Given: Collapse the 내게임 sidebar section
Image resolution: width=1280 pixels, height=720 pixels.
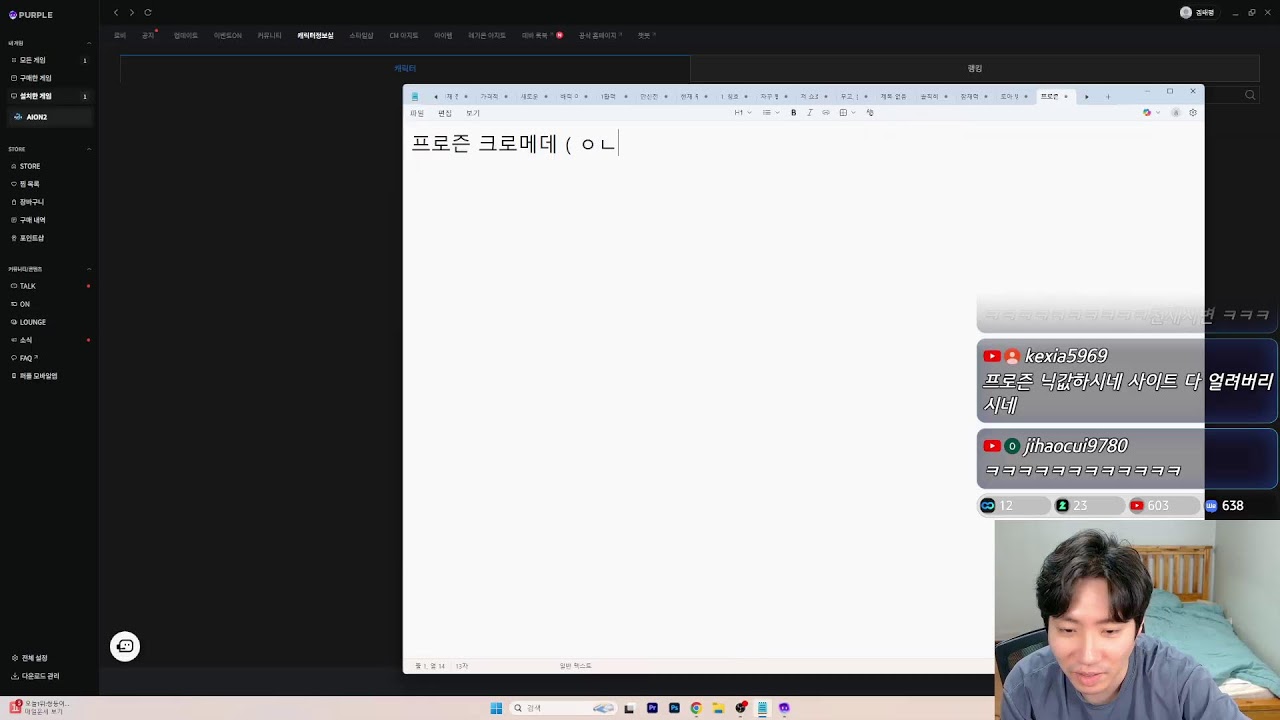Looking at the screenshot, I should click(89, 43).
